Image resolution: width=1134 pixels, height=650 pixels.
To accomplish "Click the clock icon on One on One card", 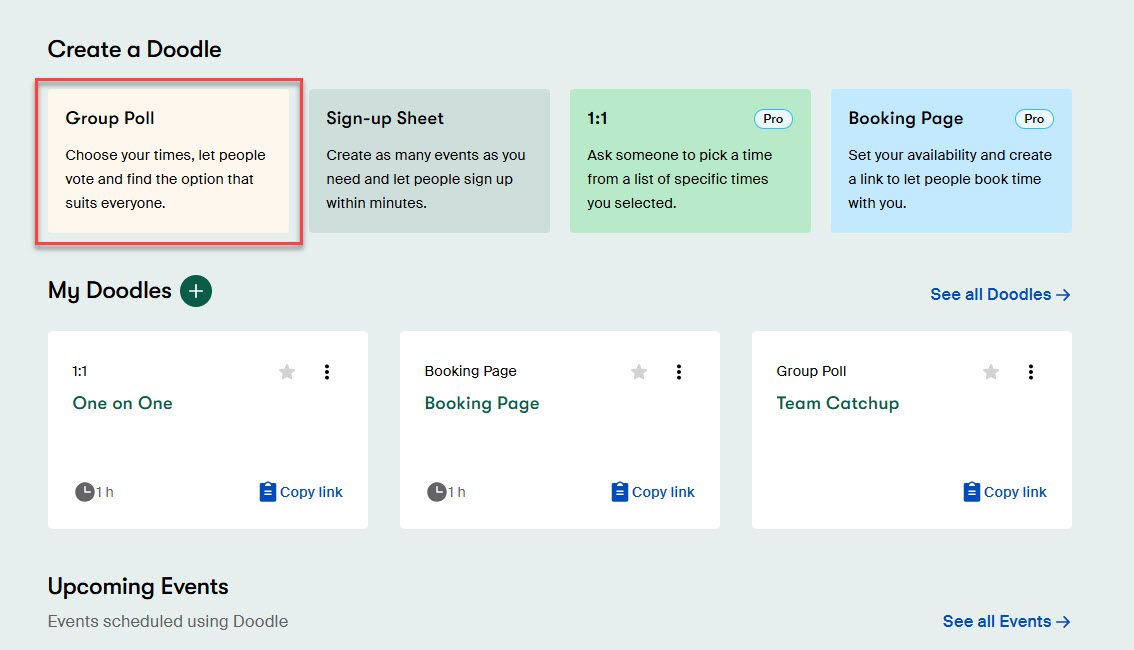I will (x=85, y=492).
